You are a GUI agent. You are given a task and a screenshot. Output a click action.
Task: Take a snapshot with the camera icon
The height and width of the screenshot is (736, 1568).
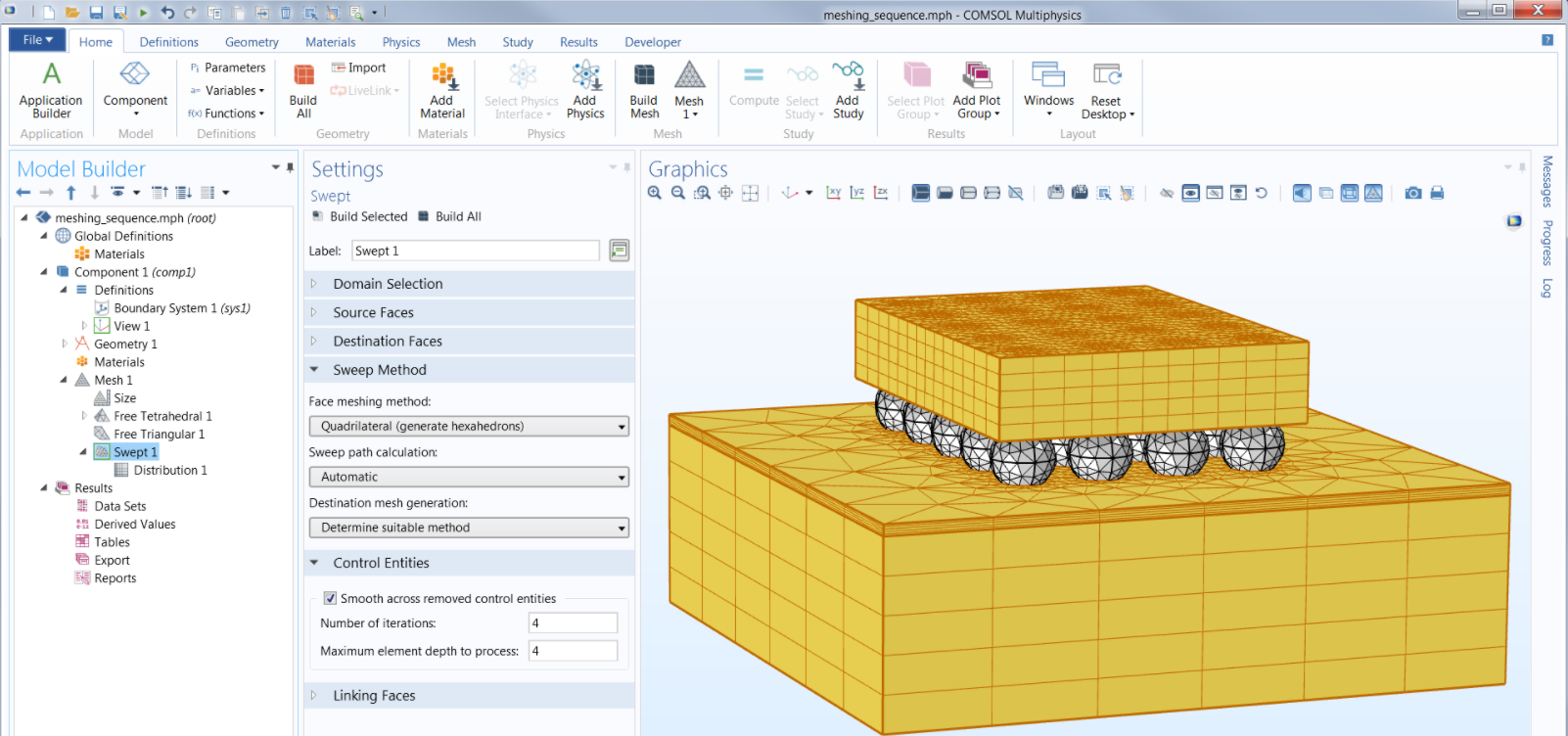pos(1413,193)
